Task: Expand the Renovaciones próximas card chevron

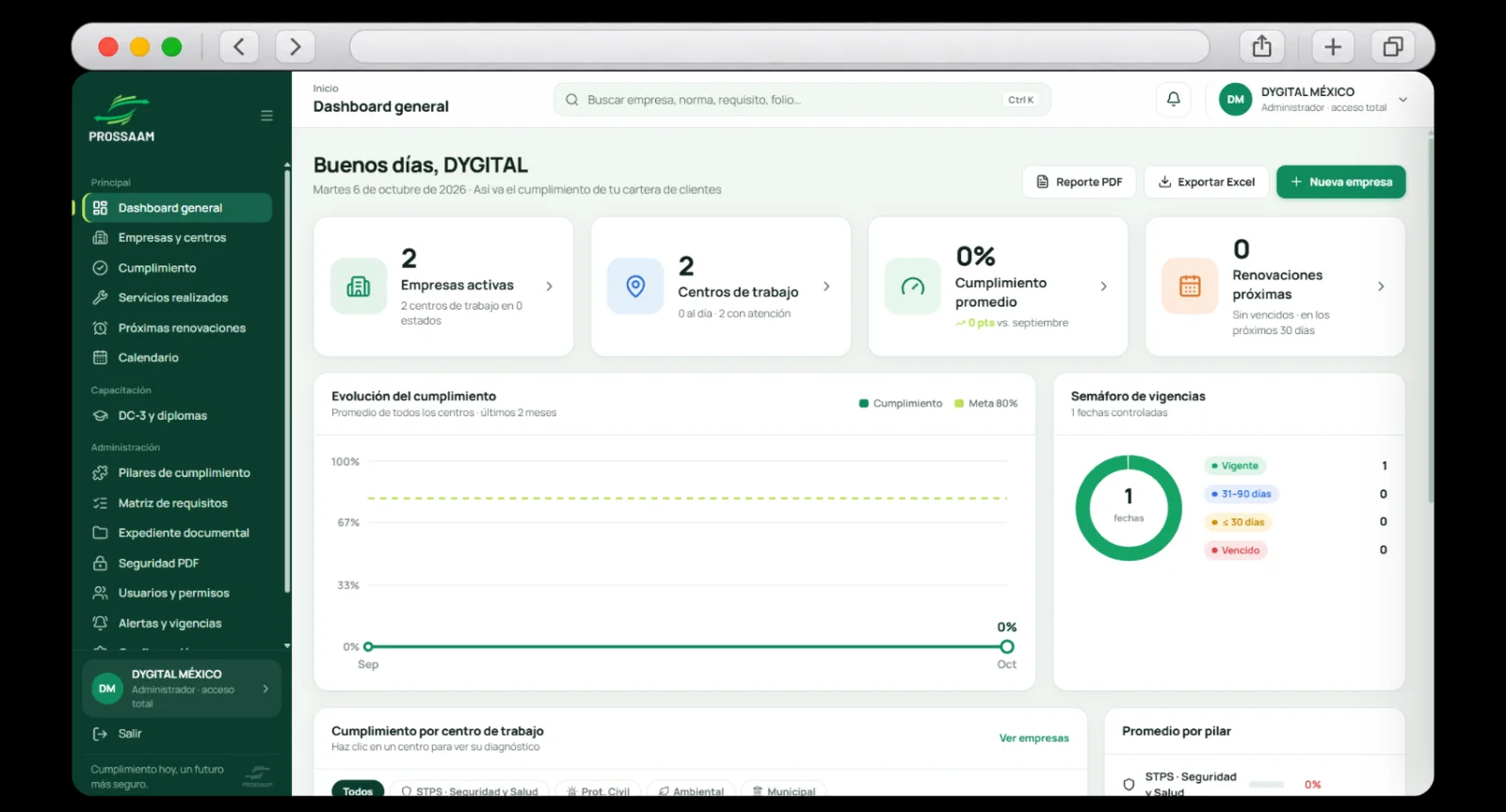Action: click(x=1381, y=286)
